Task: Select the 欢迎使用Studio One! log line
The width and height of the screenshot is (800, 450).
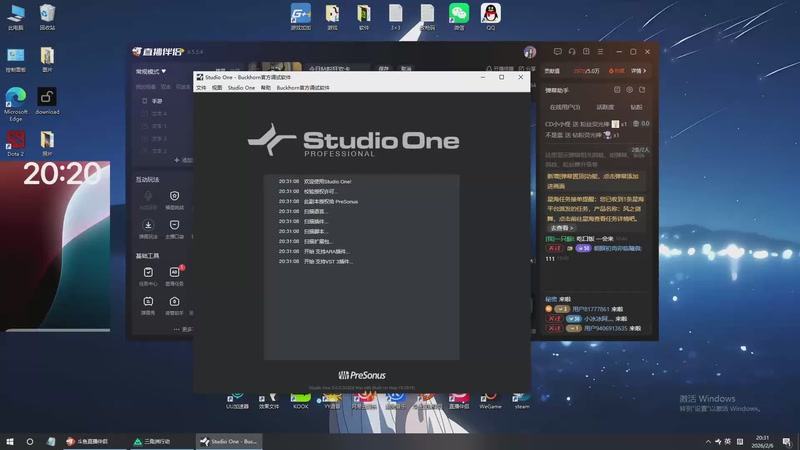Action: pyautogui.click(x=327, y=181)
